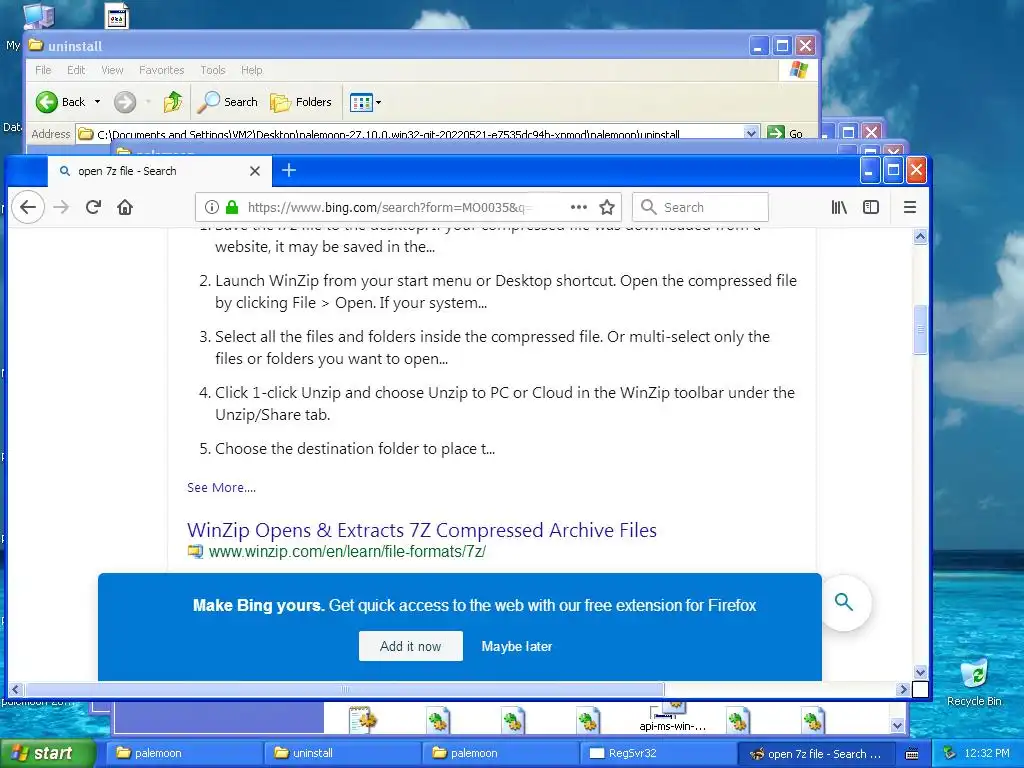Click the green padlock security icon
Viewport: 1024px width, 768px height.
[232, 208]
